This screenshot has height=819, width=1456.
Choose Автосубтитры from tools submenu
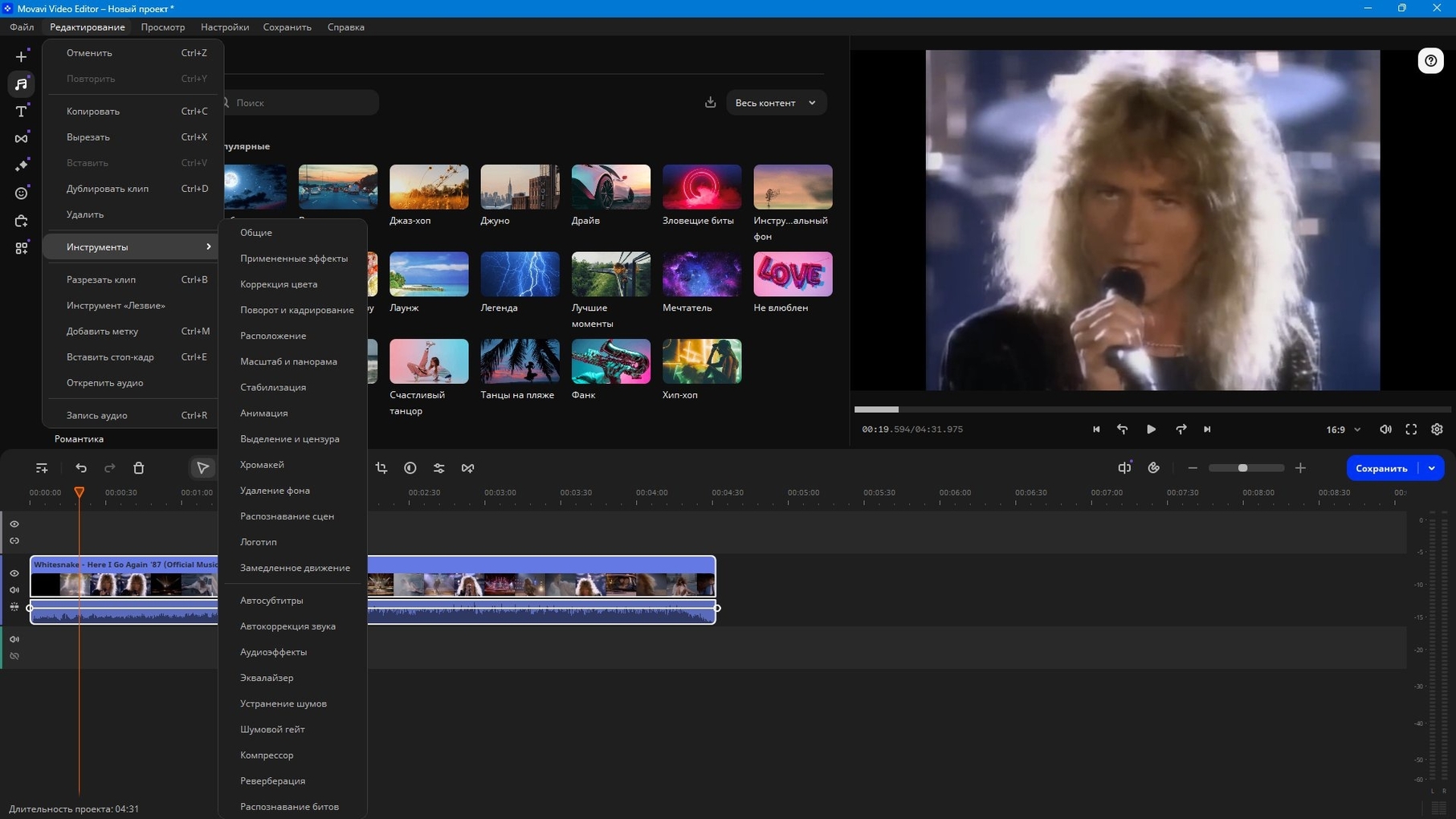point(292,601)
